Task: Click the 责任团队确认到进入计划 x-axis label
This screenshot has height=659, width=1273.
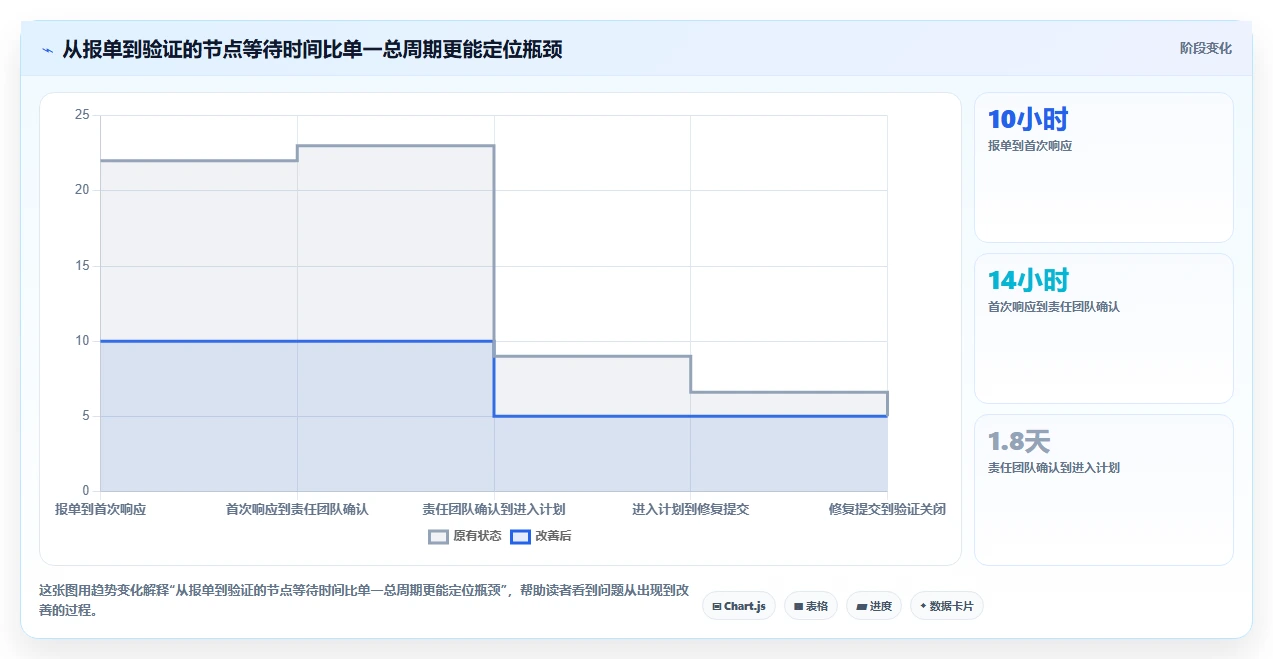Action: tap(494, 509)
